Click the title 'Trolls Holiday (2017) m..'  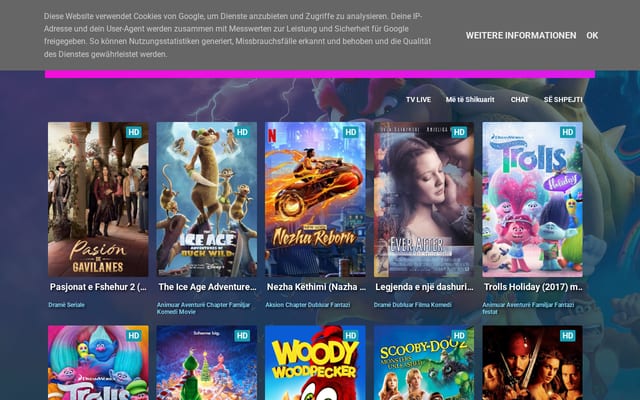point(533,287)
